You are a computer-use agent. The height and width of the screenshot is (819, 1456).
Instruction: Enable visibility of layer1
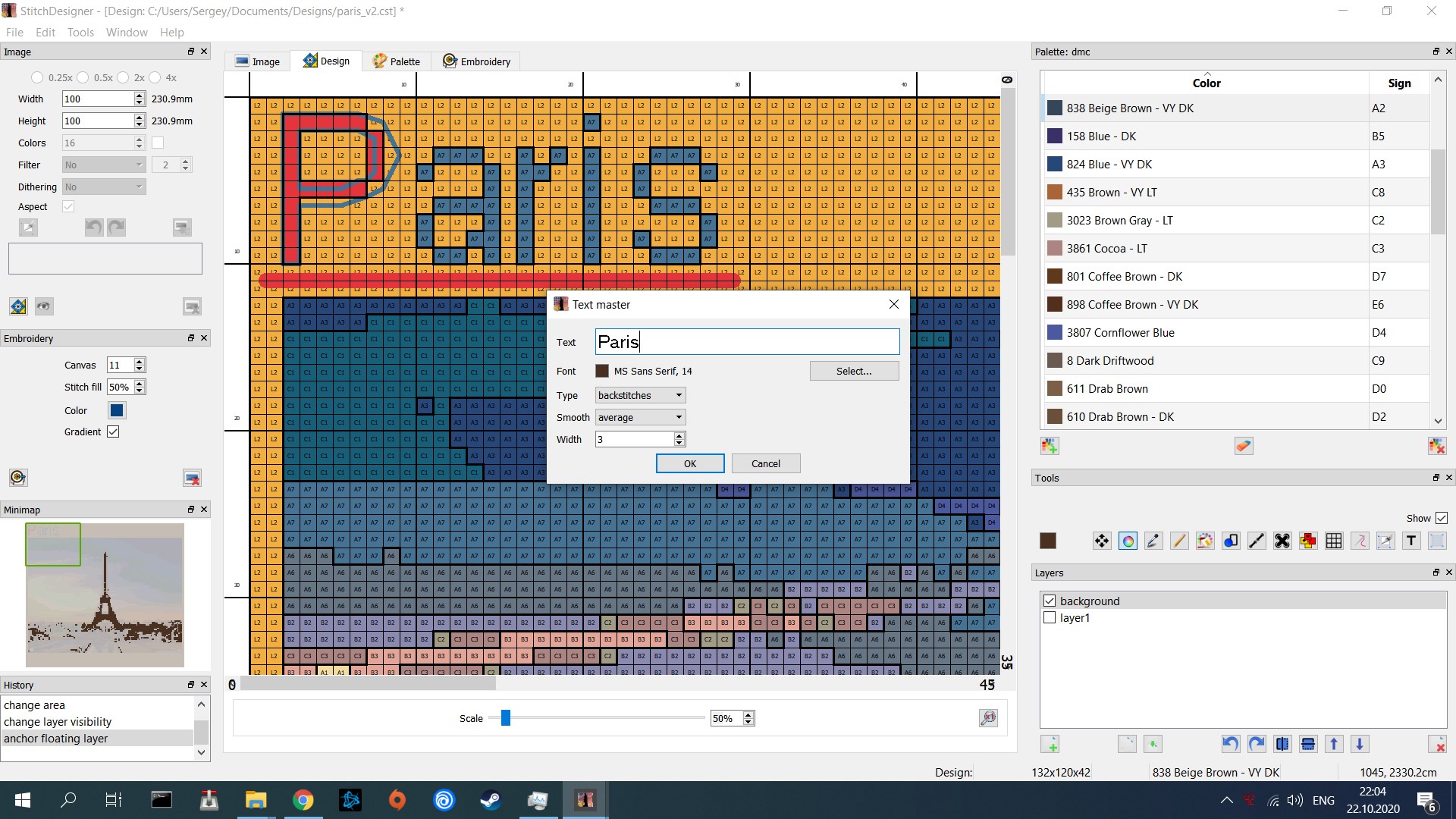(1050, 617)
